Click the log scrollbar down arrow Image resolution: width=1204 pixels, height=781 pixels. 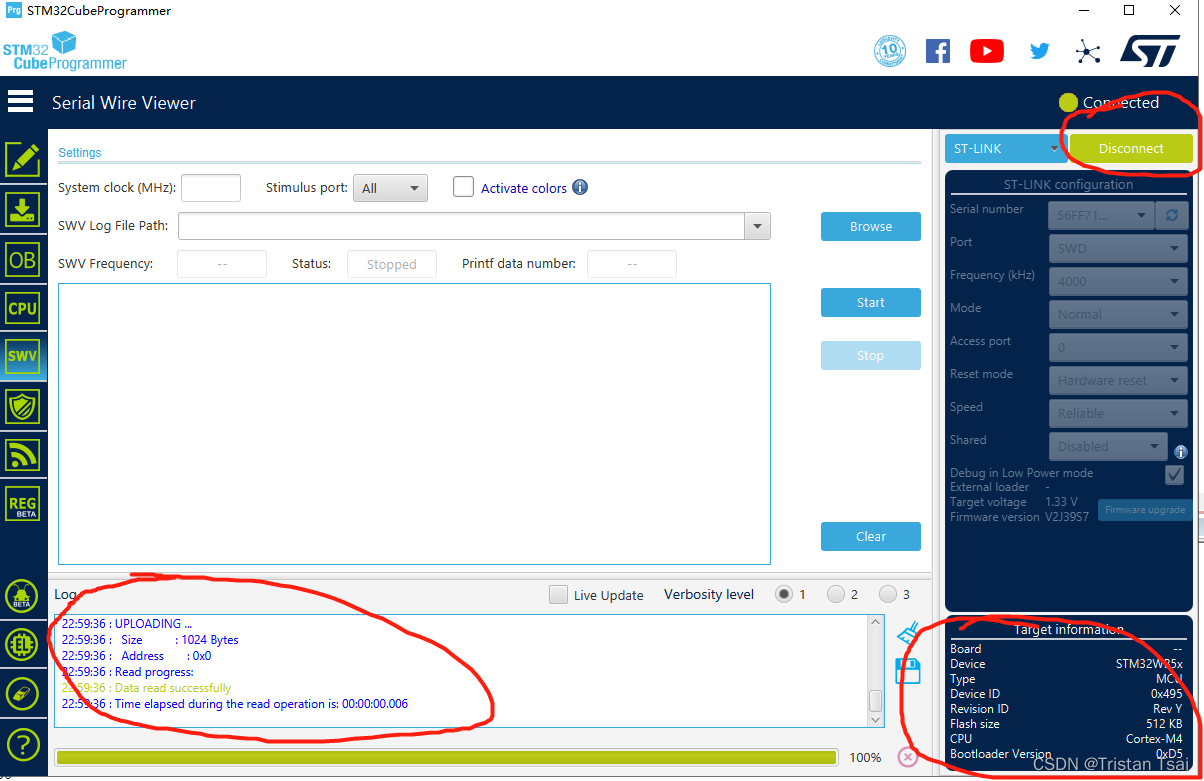point(876,719)
